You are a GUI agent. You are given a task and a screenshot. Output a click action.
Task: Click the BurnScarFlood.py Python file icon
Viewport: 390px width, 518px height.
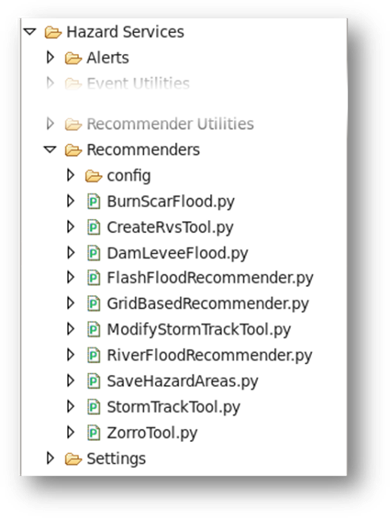pyautogui.click(x=94, y=202)
